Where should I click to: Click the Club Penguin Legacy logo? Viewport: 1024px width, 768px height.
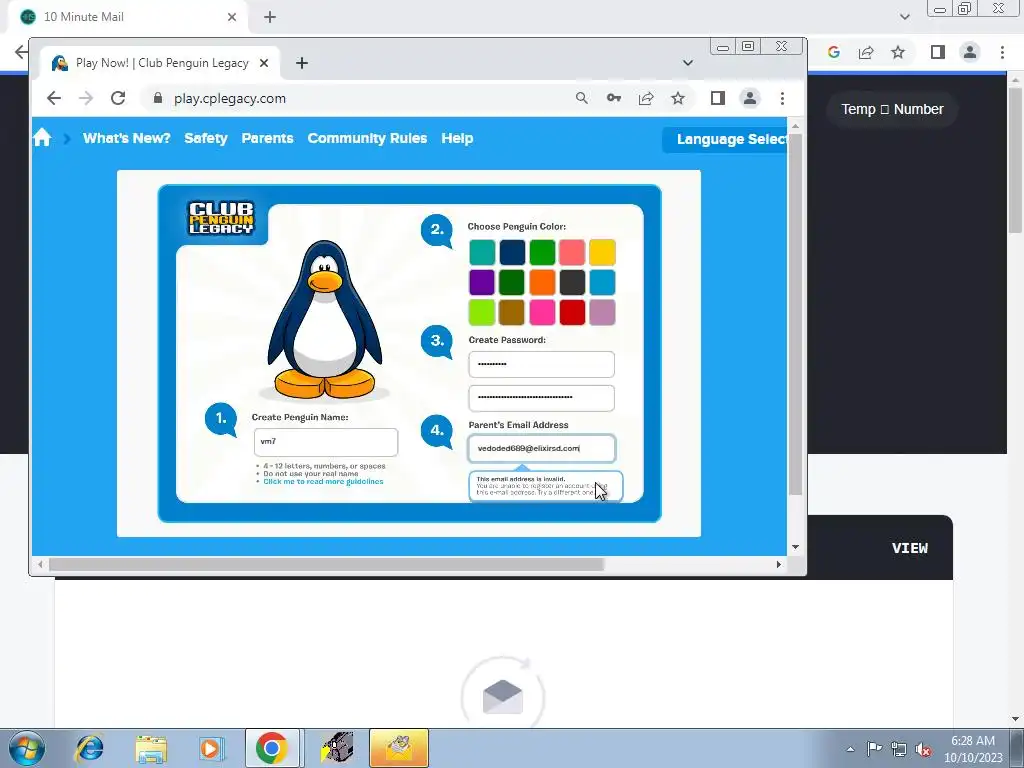(221, 218)
